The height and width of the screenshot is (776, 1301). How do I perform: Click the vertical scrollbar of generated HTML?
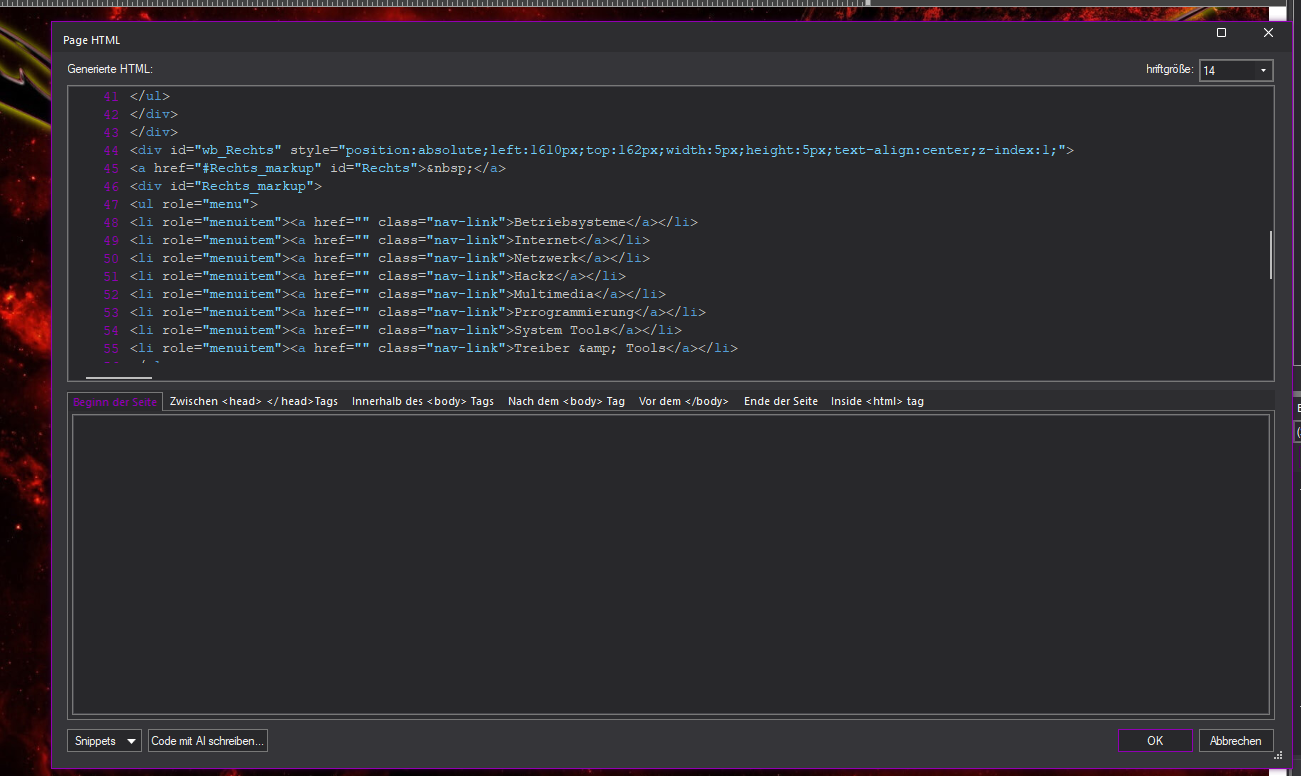coord(1271,254)
